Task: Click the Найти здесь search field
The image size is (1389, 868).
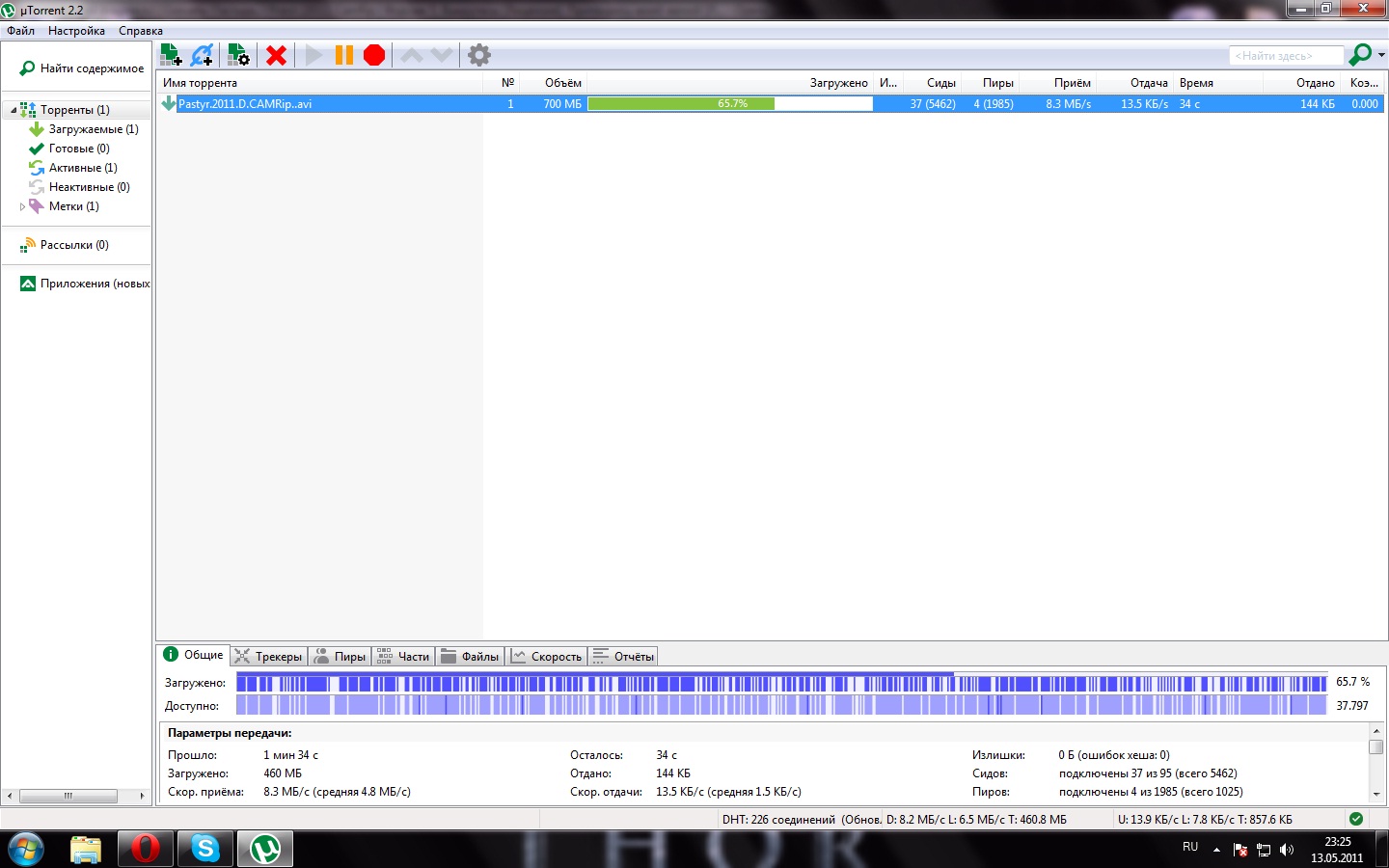Action: point(1285,56)
